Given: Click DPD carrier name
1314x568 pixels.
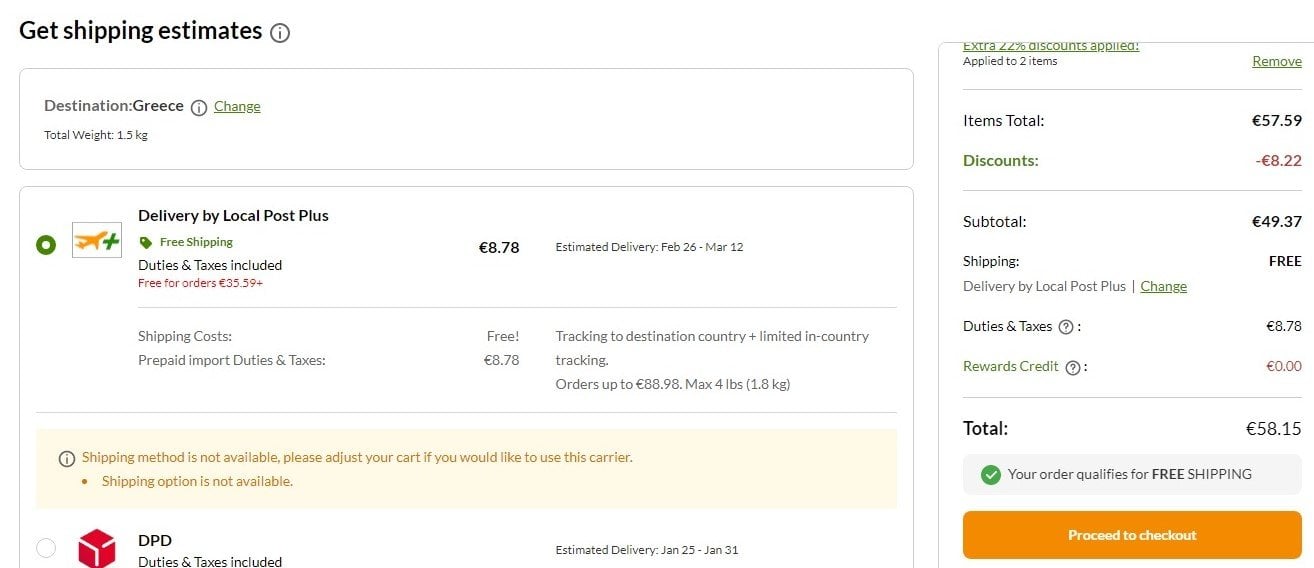Looking at the screenshot, I should click(x=155, y=540).
